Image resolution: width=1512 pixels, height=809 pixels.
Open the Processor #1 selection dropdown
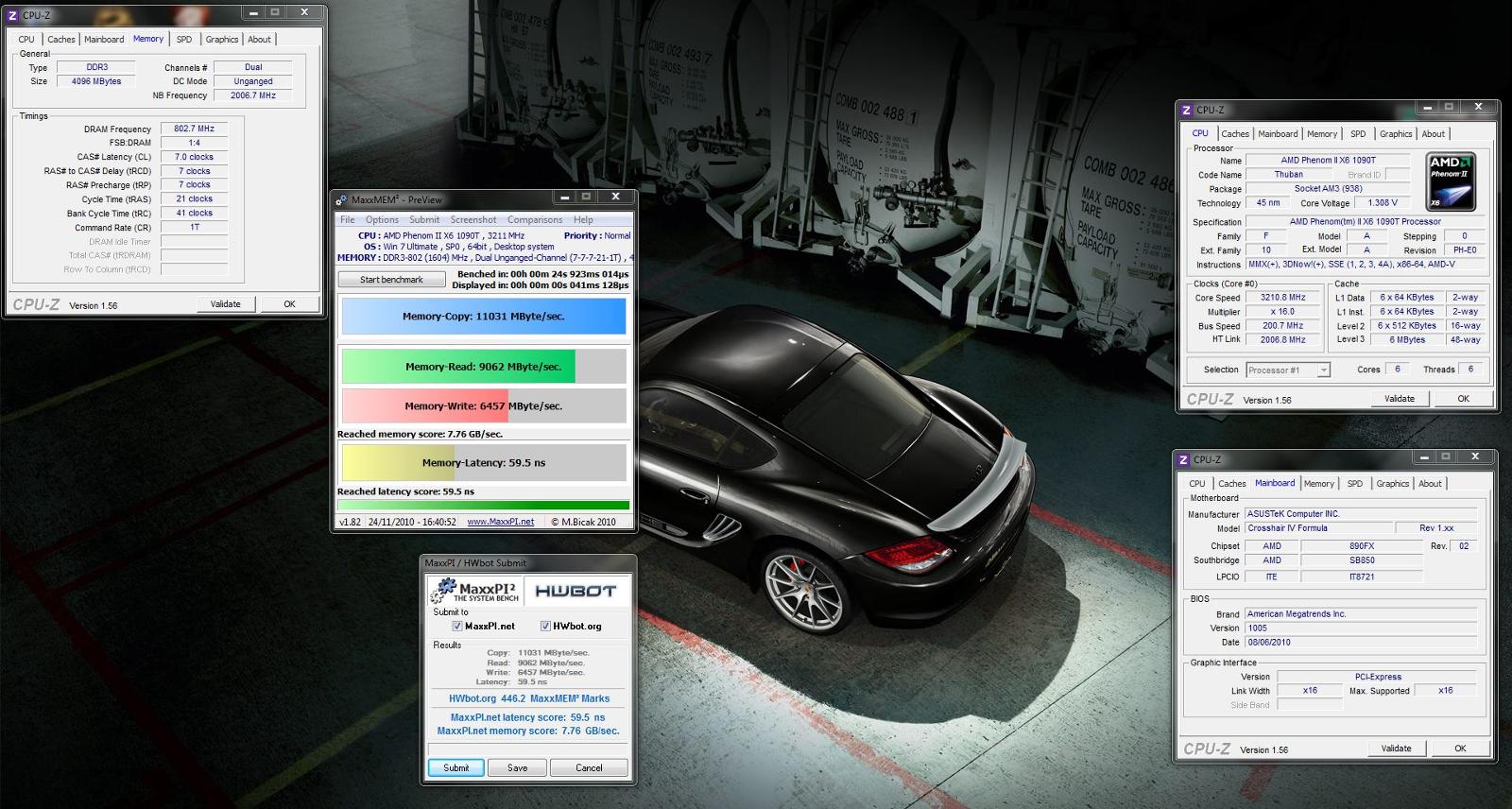[x=1288, y=370]
